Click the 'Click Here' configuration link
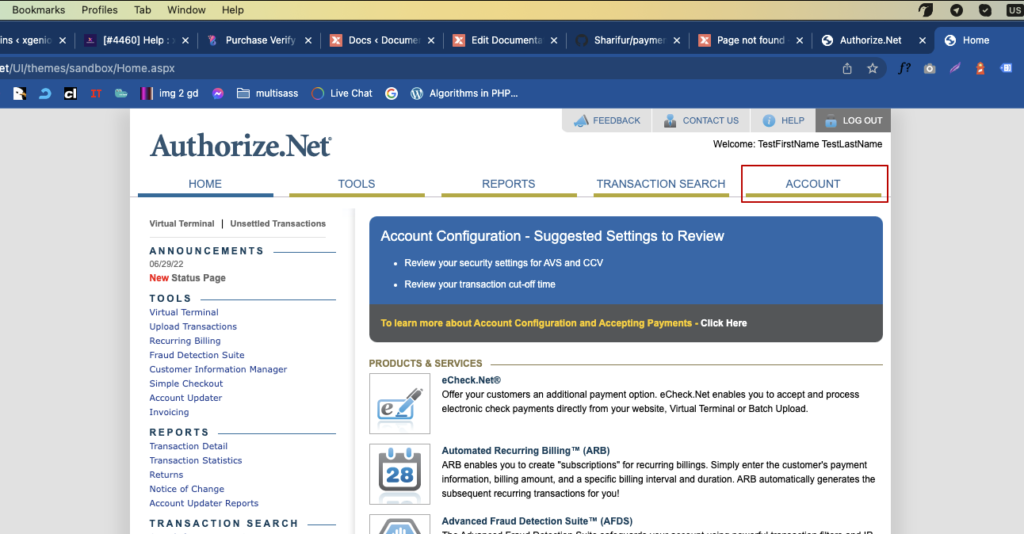The height and width of the screenshot is (534, 1024). click(724, 323)
